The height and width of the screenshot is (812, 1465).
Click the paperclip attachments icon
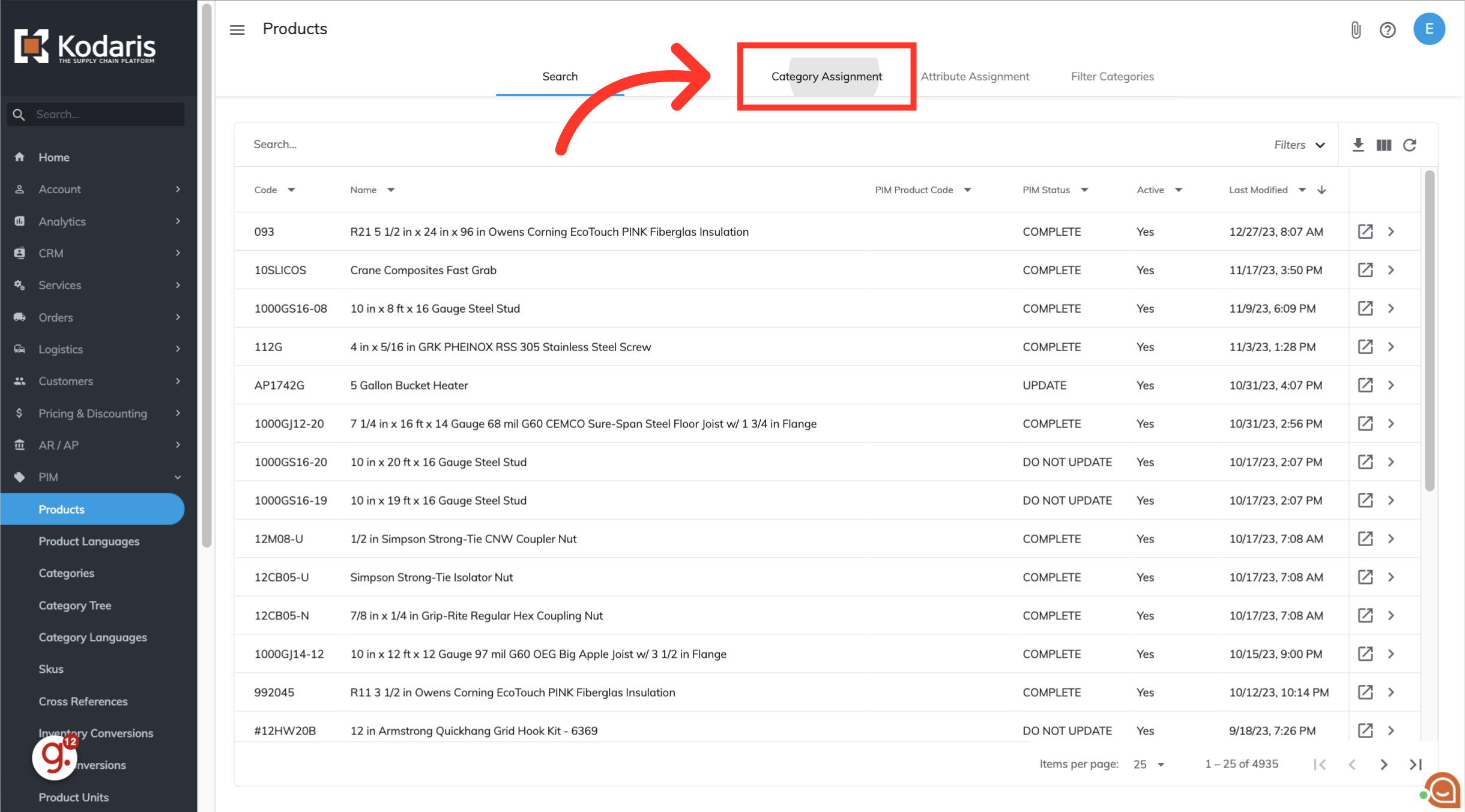(x=1356, y=29)
